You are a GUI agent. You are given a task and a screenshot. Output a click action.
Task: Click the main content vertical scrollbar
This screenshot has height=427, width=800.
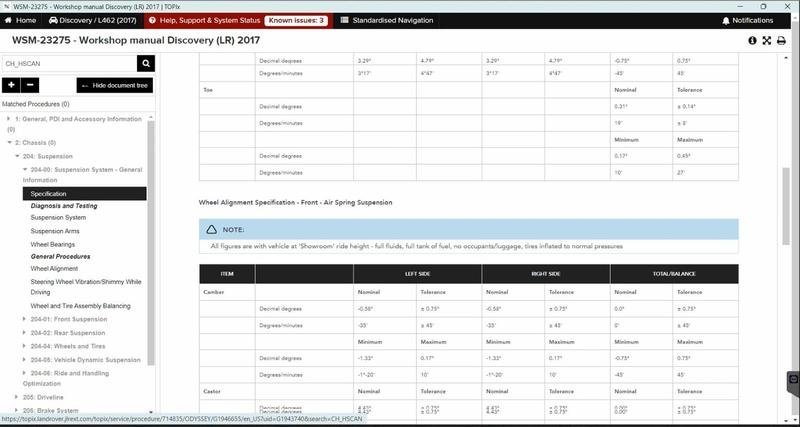786,207
